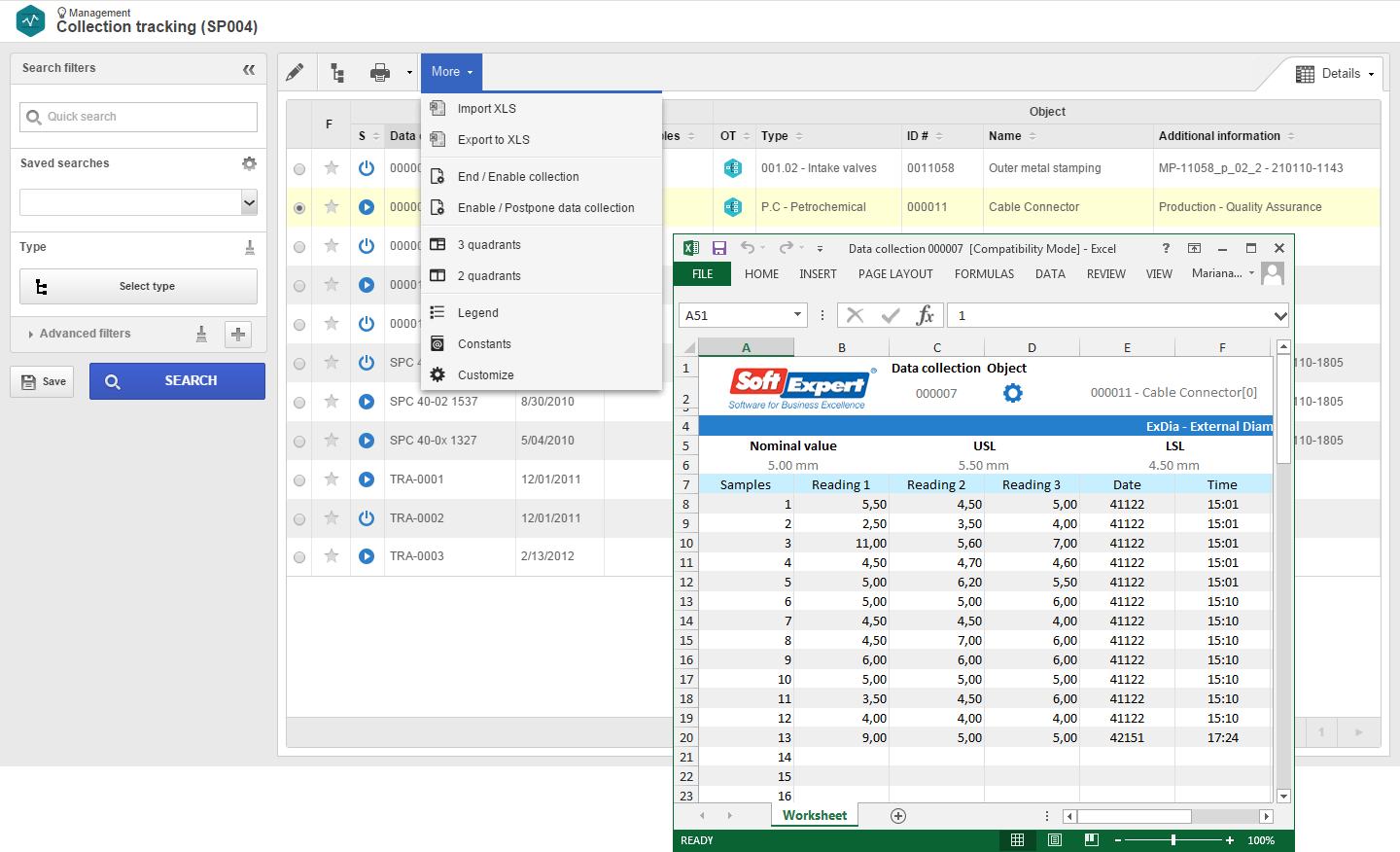Click Excel zoom out minus button

pyautogui.click(x=1118, y=840)
